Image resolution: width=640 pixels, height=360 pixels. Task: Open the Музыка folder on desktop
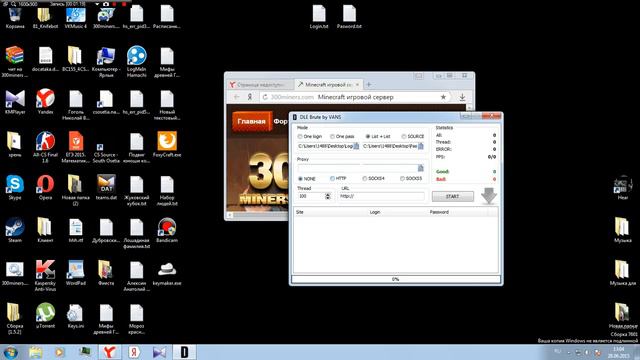point(622,230)
